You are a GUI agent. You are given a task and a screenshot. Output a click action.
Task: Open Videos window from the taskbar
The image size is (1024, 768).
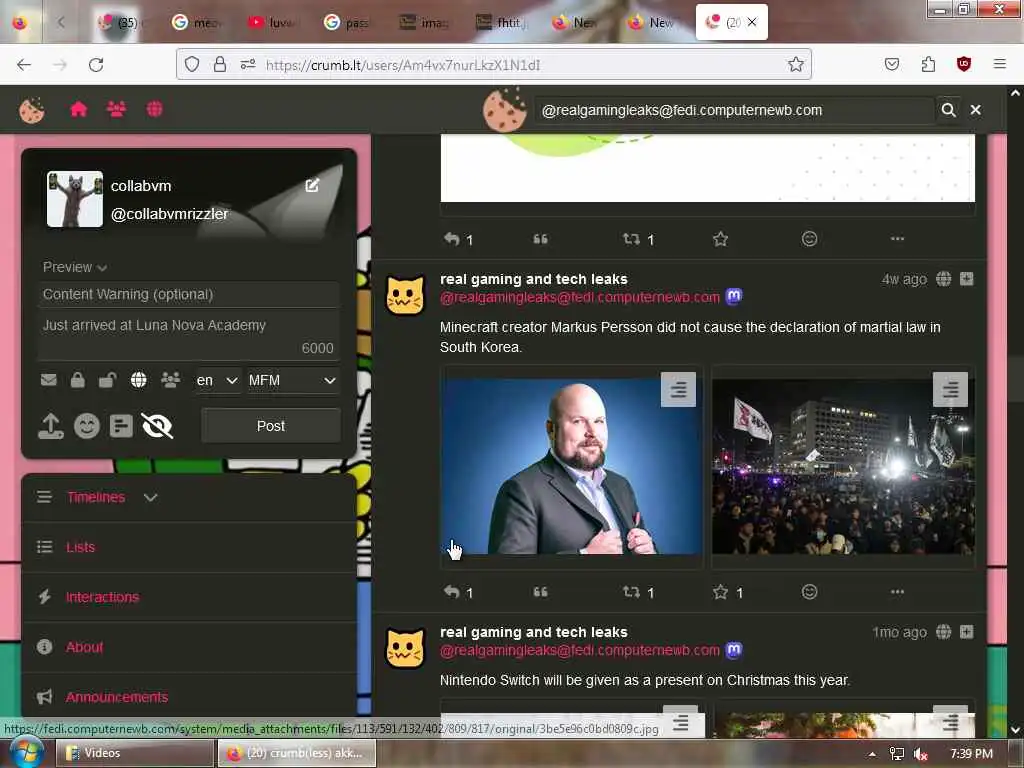pos(135,753)
